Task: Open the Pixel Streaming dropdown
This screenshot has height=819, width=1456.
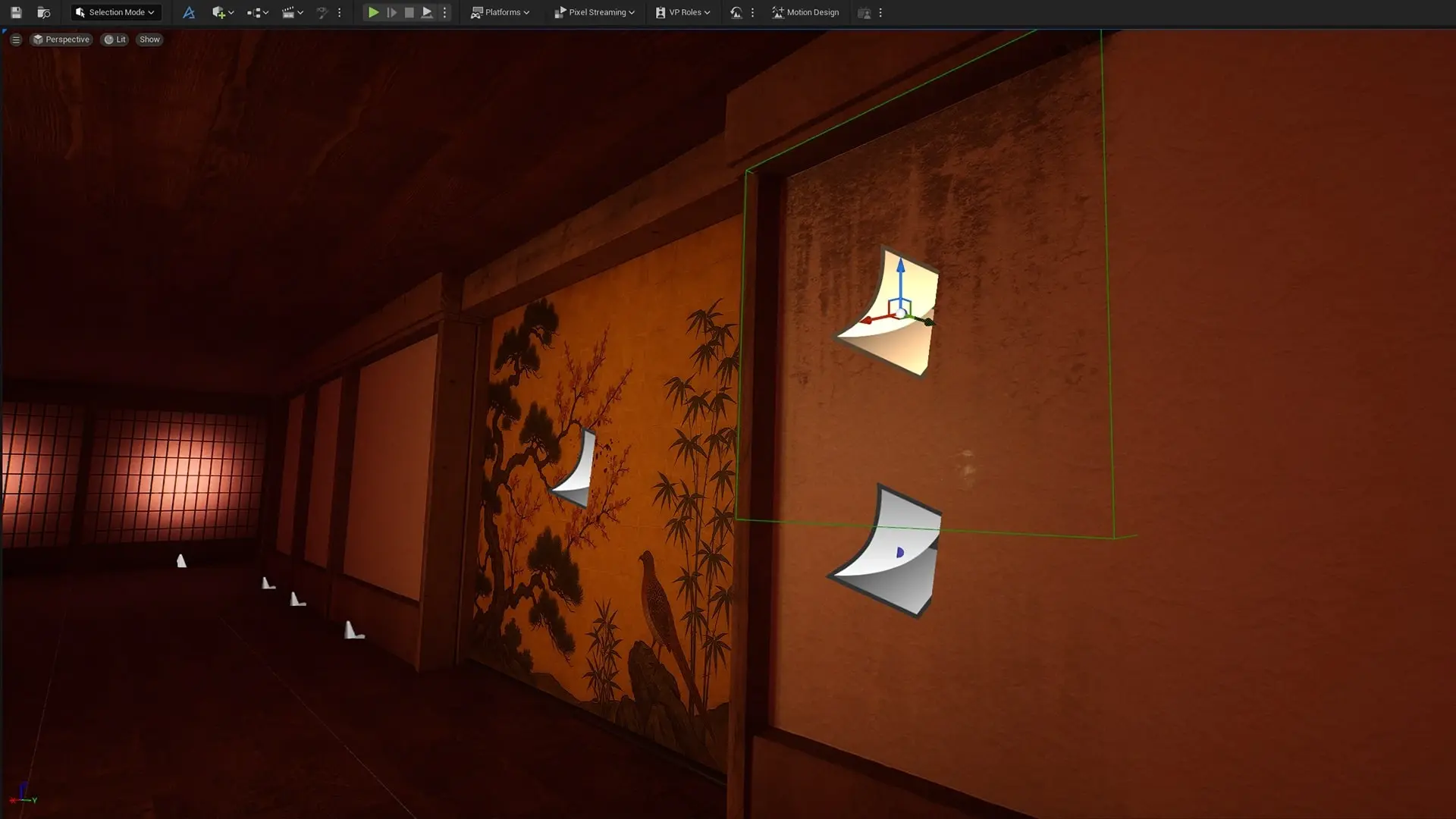Action: click(x=595, y=12)
